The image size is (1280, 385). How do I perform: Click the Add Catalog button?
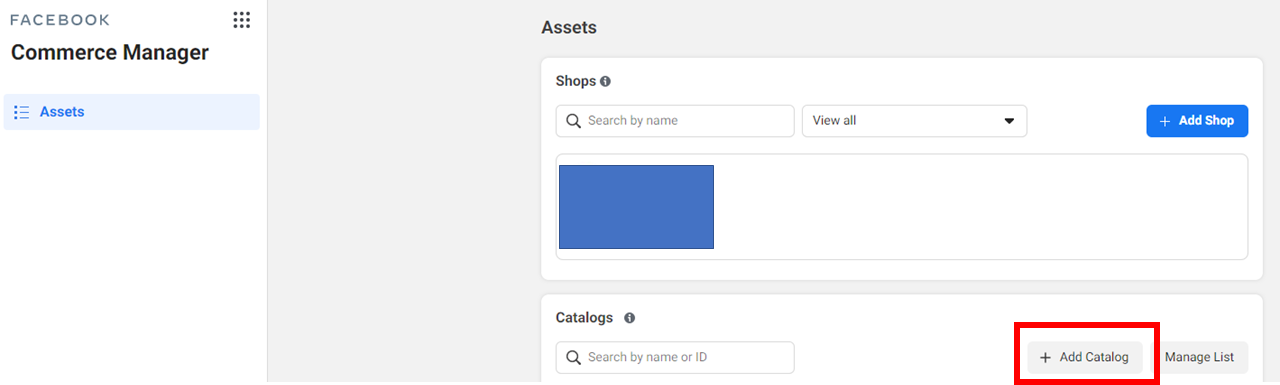pyautogui.click(x=1085, y=357)
